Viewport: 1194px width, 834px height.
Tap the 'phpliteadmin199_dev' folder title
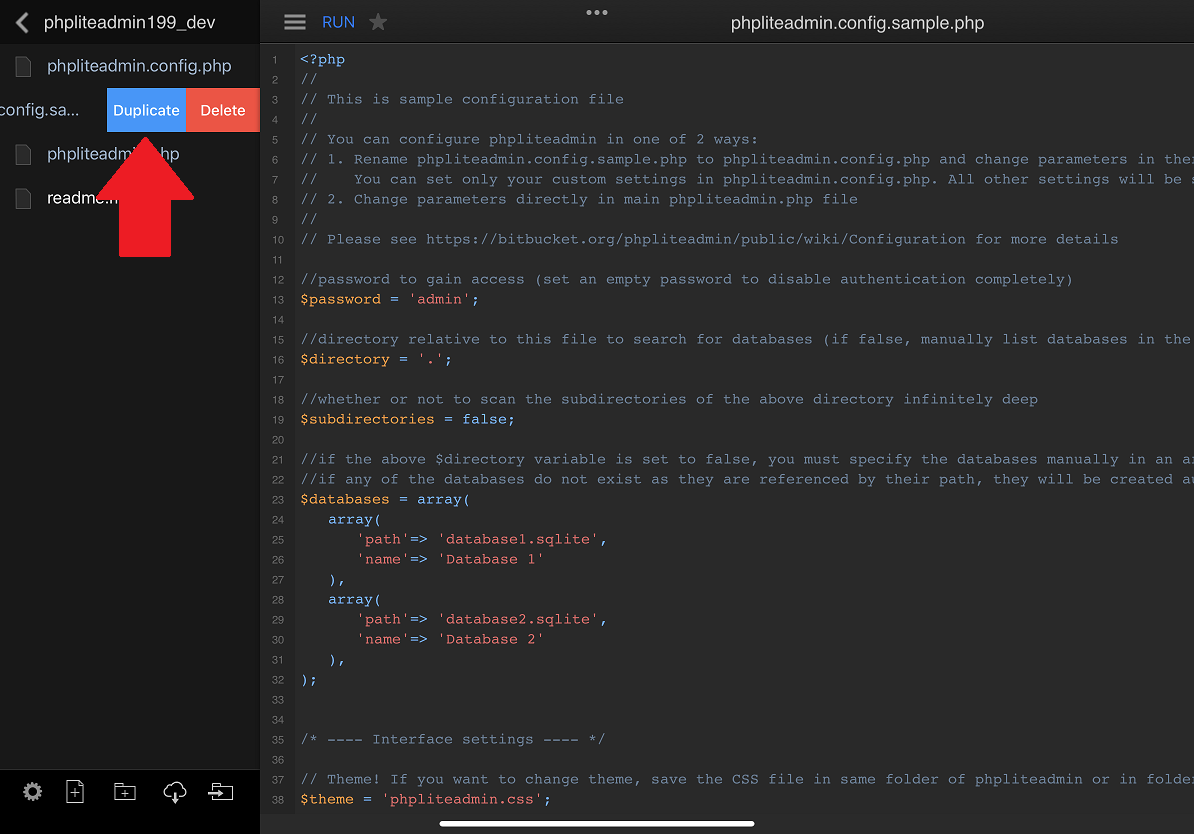(x=129, y=22)
